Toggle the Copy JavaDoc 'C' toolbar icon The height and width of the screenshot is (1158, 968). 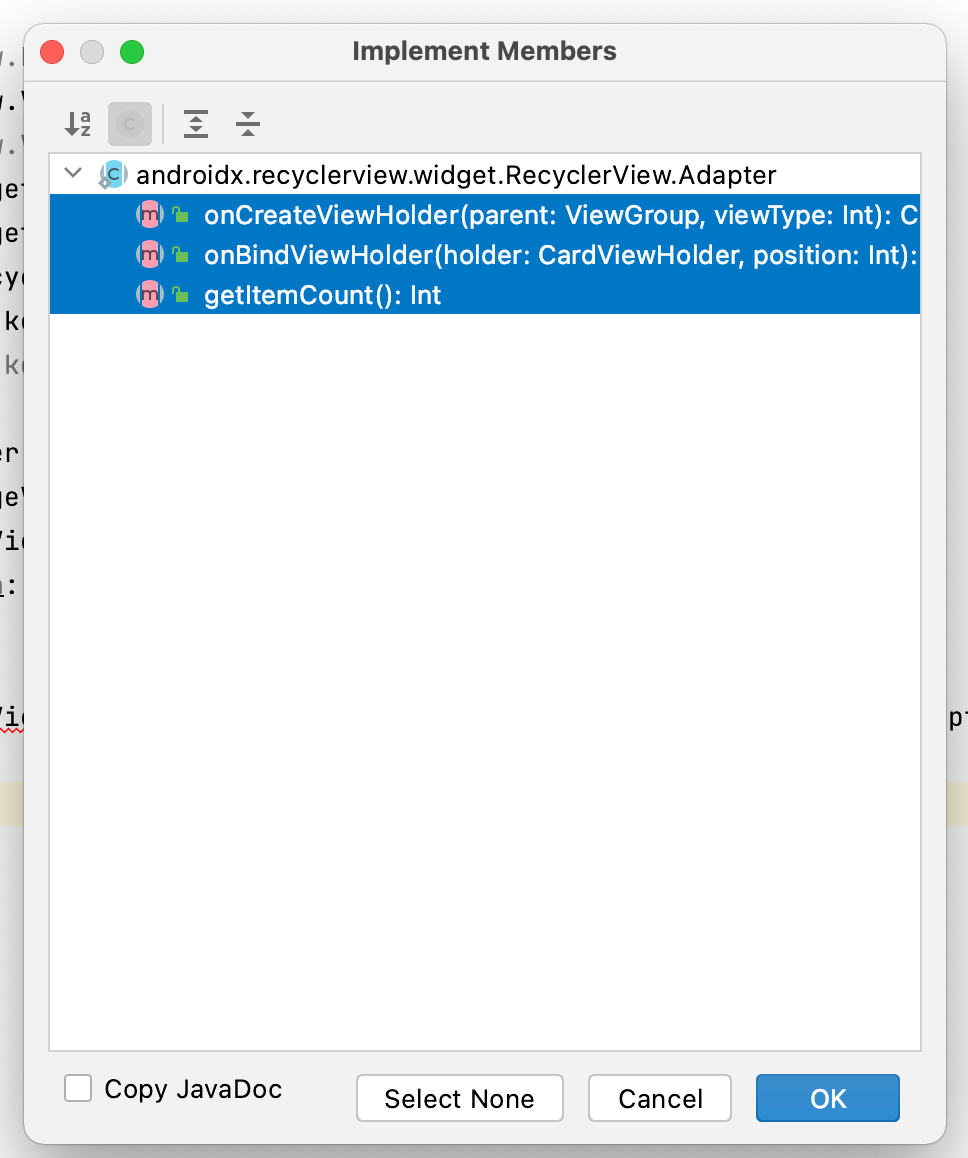click(130, 124)
